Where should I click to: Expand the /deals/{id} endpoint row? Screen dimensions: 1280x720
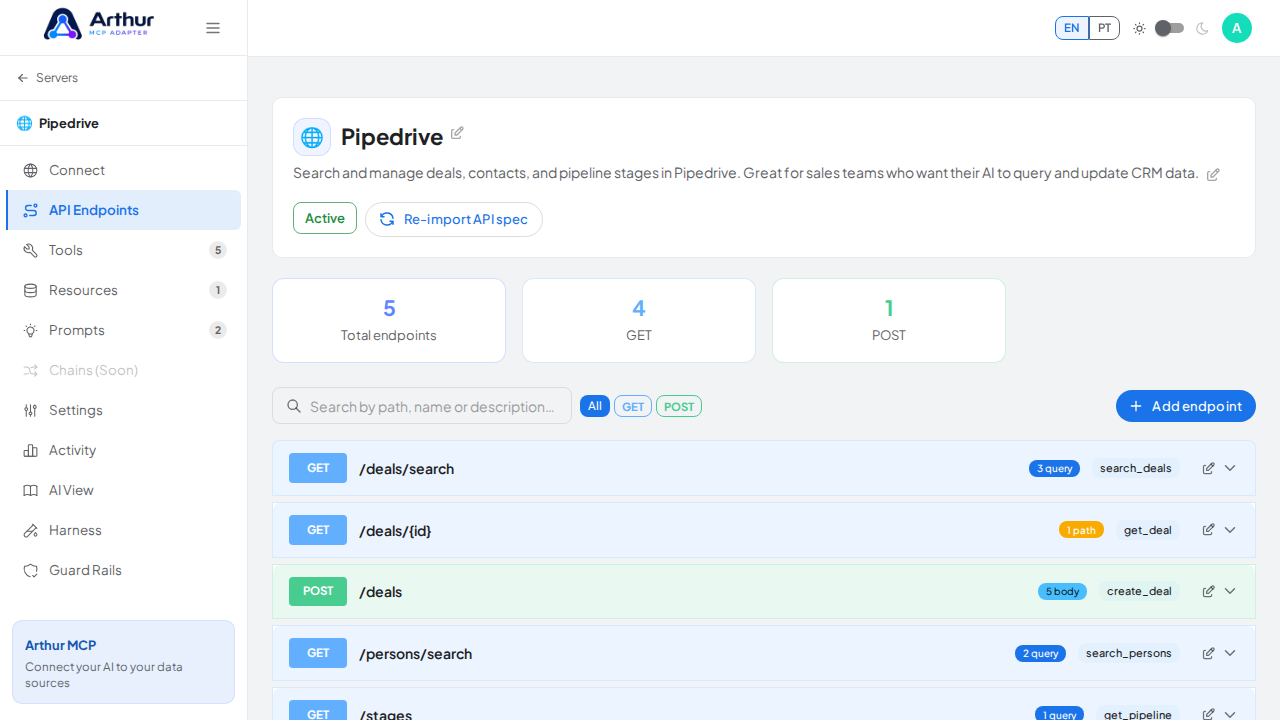point(1230,530)
